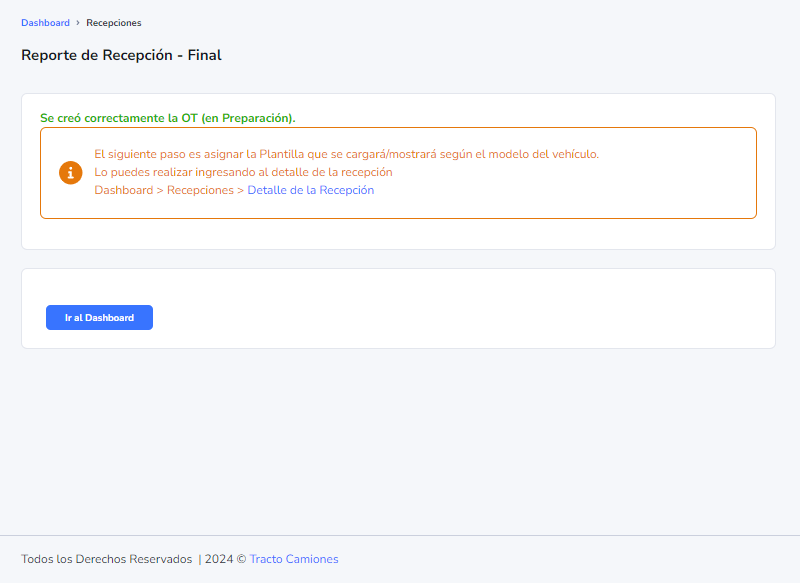The image size is (800, 583).
Task: Click the Reporte de Recepción - Final heading
Action: [x=121, y=55]
